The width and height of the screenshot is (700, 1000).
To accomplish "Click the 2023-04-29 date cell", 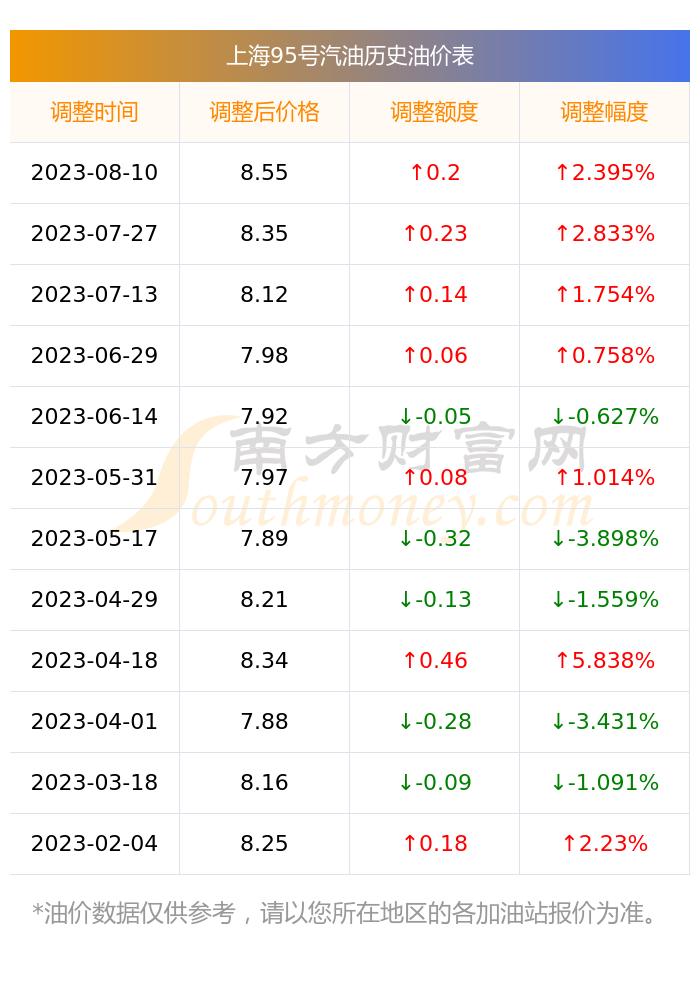I will coord(94,599).
